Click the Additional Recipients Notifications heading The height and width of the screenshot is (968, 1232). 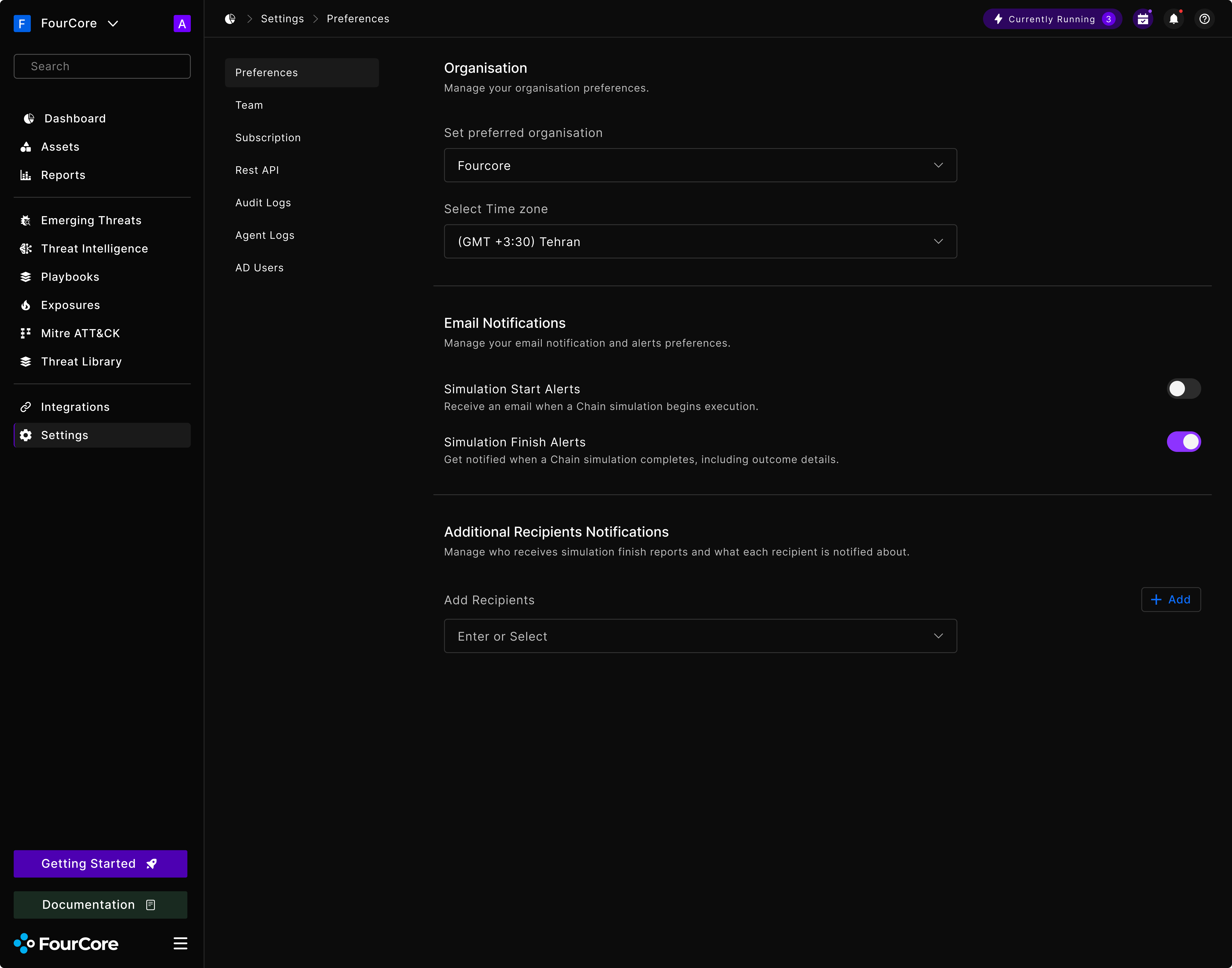(x=556, y=532)
